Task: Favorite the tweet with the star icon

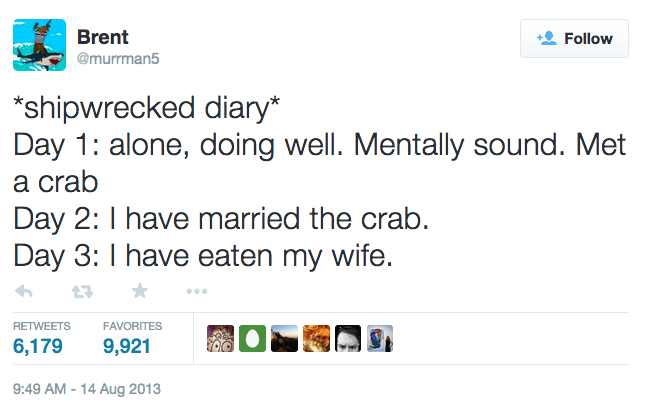Action: 140,291
